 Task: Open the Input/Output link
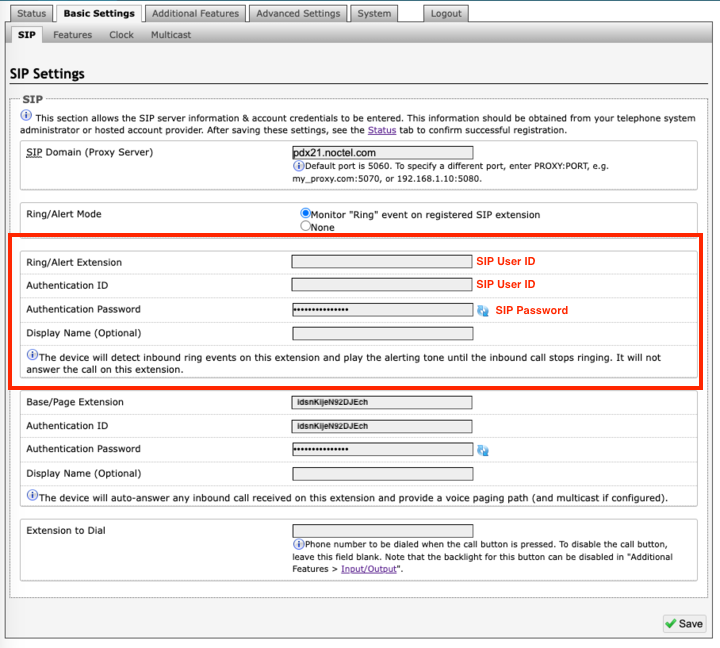click(370, 569)
